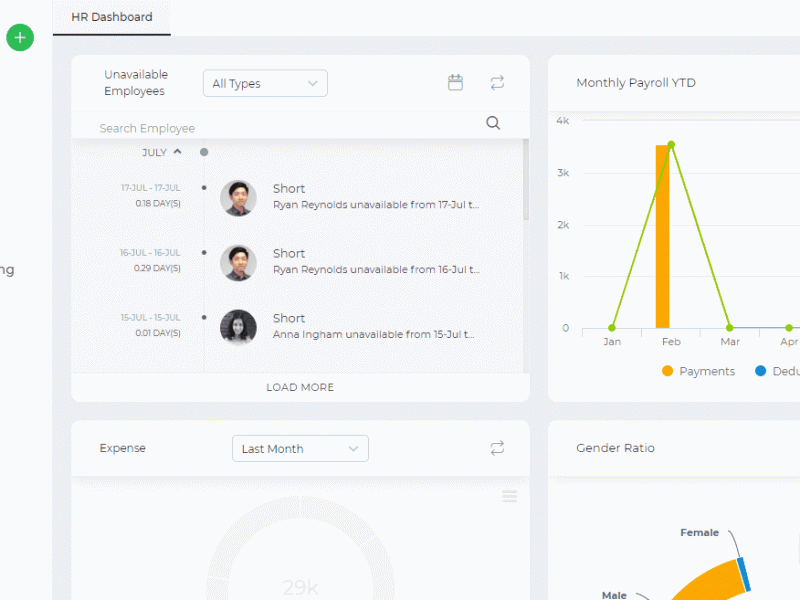Image resolution: width=800 pixels, height=600 pixels.
Task: Click the Male label in Gender Ratio
Action: [x=614, y=595]
